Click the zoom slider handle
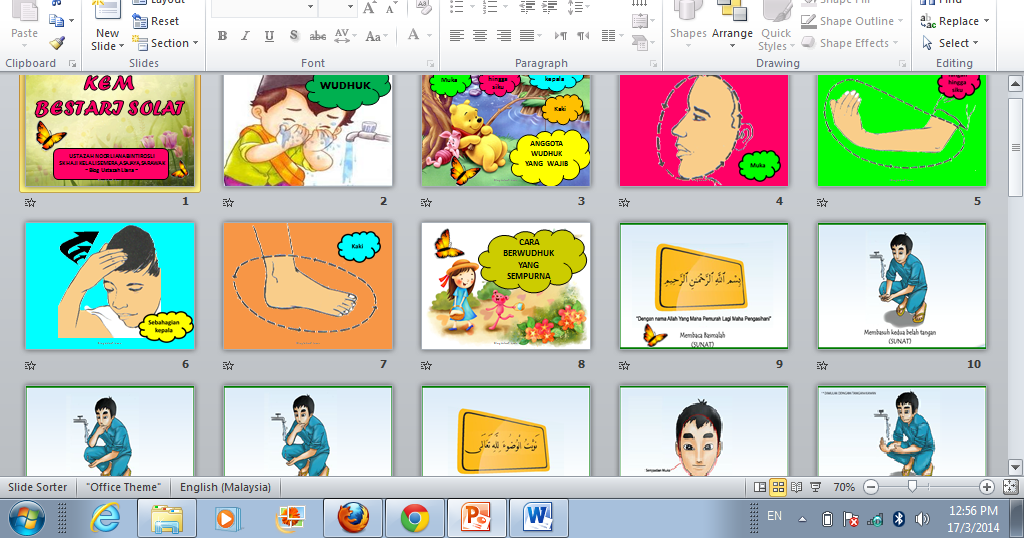Viewport: 1024px width, 538px height. click(912, 486)
